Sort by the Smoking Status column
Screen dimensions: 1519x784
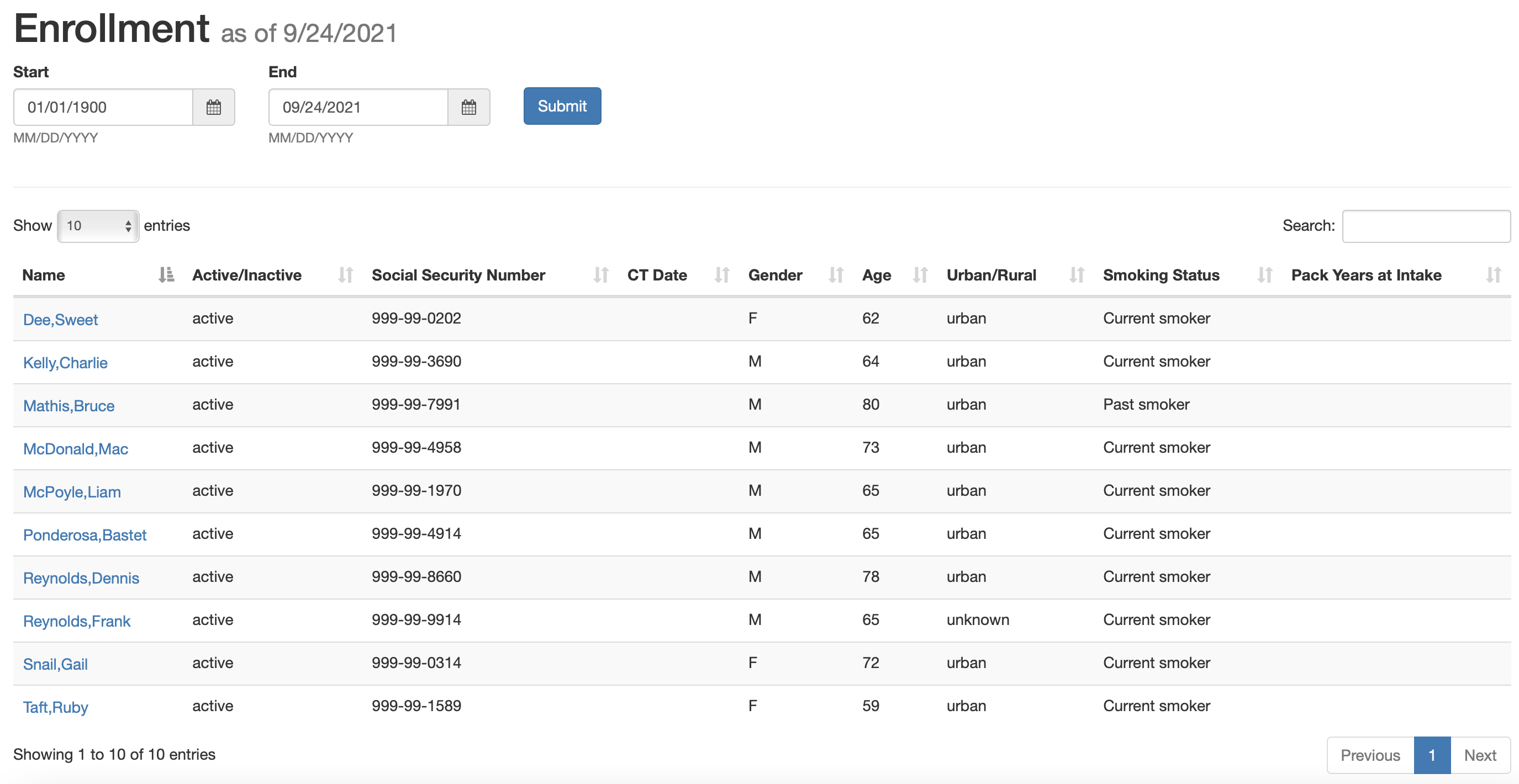click(x=1188, y=276)
